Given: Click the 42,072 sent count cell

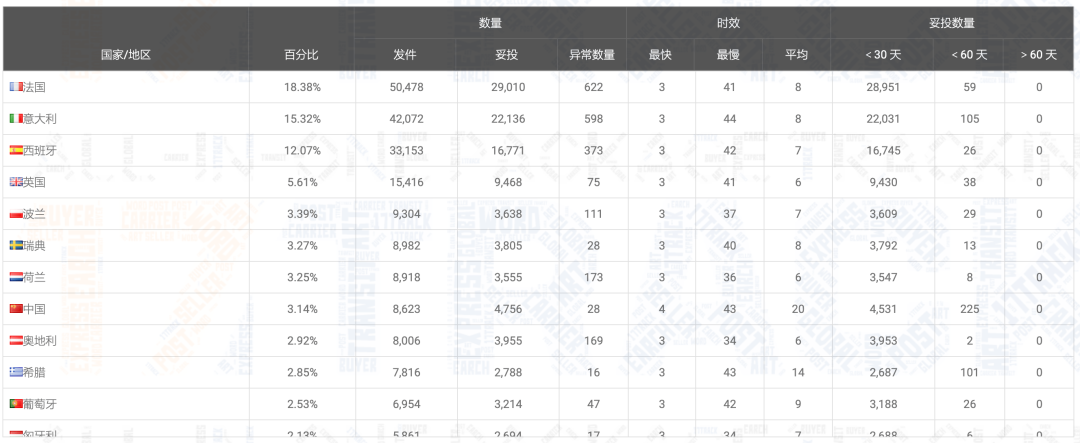Looking at the screenshot, I should pyautogui.click(x=406, y=119).
